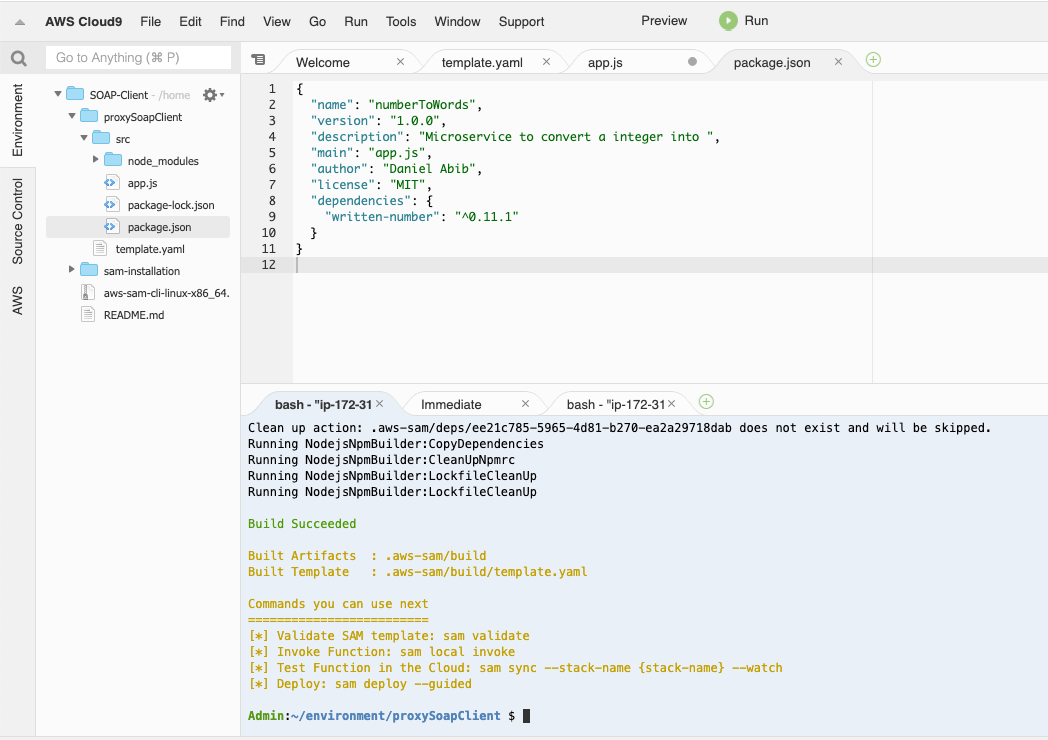Image resolution: width=1048 pixels, height=740 pixels.
Task: Click the editor tab list icon
Action: point(258,60)
